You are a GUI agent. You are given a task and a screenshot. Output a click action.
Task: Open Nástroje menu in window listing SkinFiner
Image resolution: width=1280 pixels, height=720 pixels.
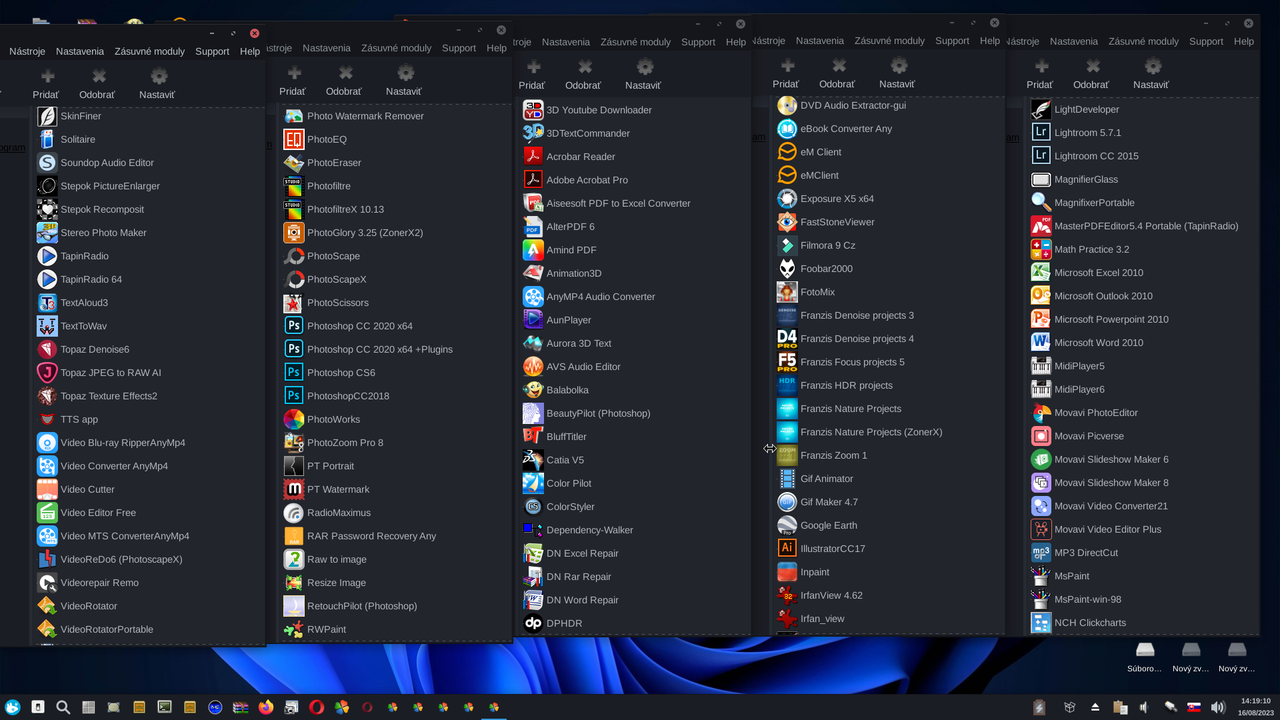(x=27, y=51)
